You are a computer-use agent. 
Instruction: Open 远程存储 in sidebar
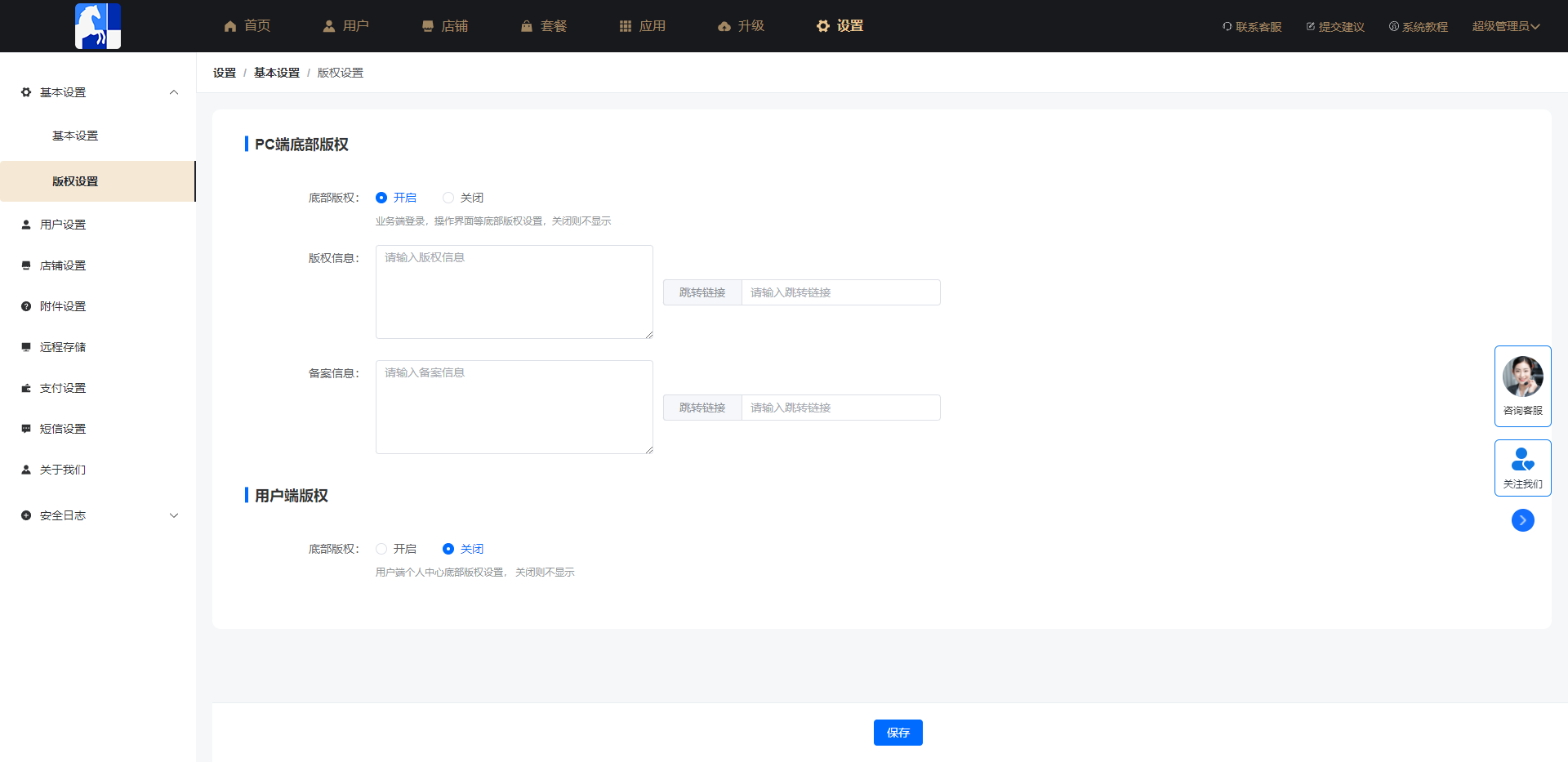98,347
